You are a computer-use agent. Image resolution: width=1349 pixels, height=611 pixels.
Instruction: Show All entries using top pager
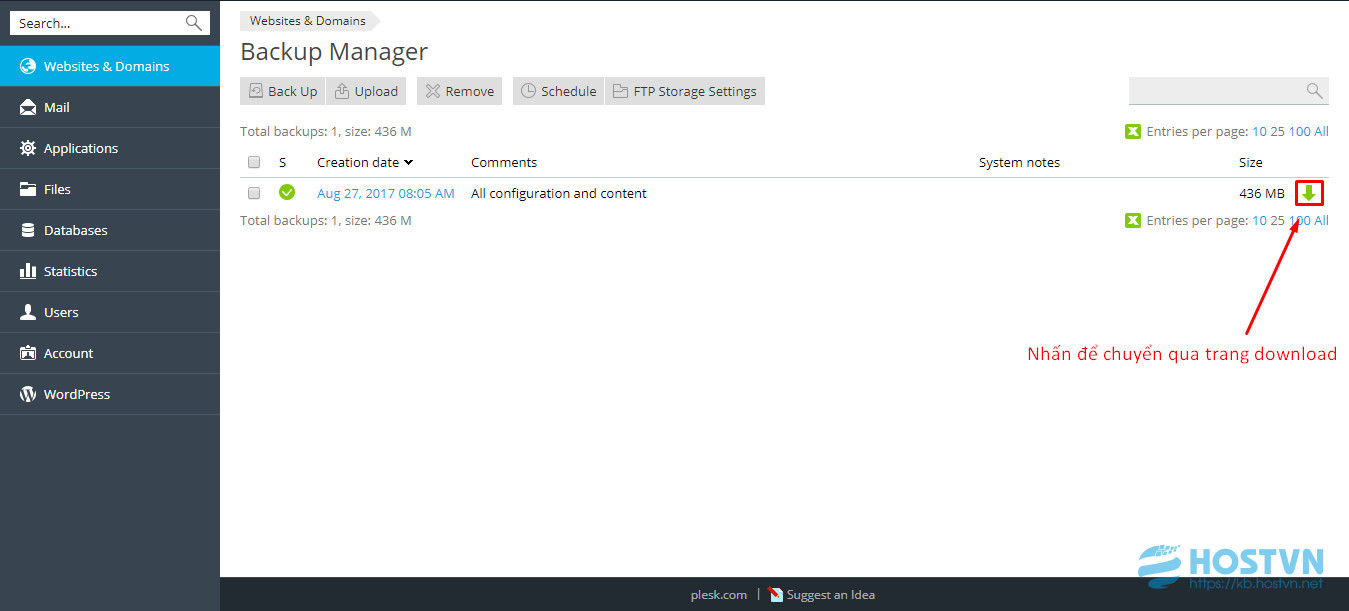[1321, 131]
